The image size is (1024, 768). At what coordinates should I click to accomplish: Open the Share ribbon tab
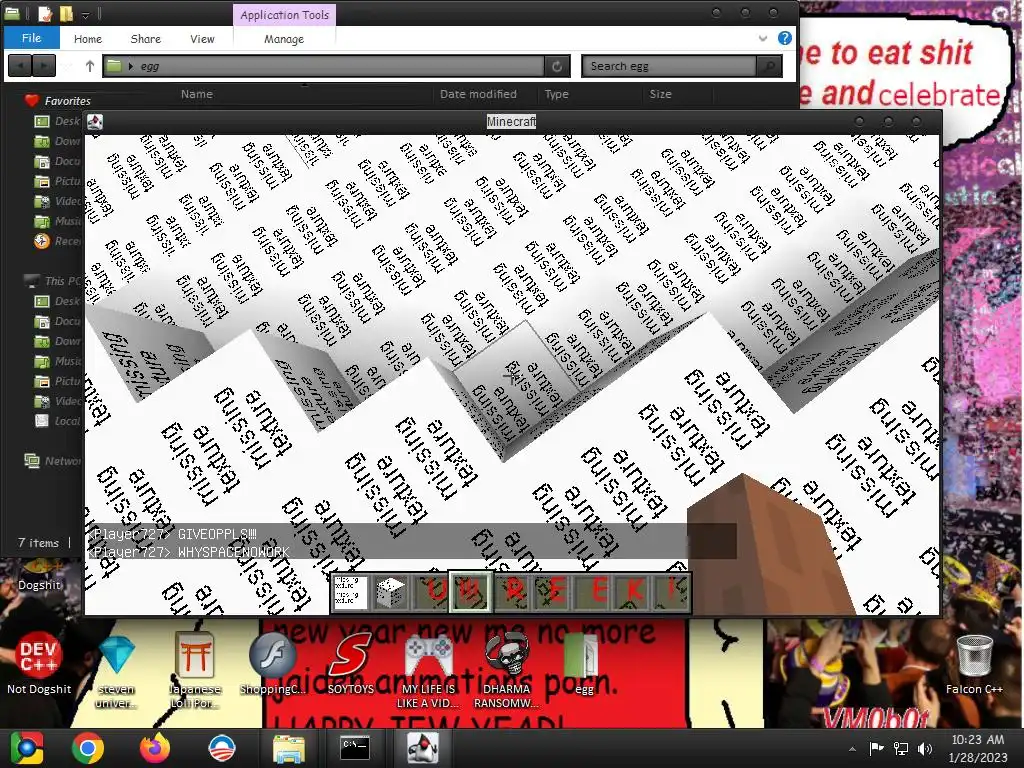tap(145, 39)
